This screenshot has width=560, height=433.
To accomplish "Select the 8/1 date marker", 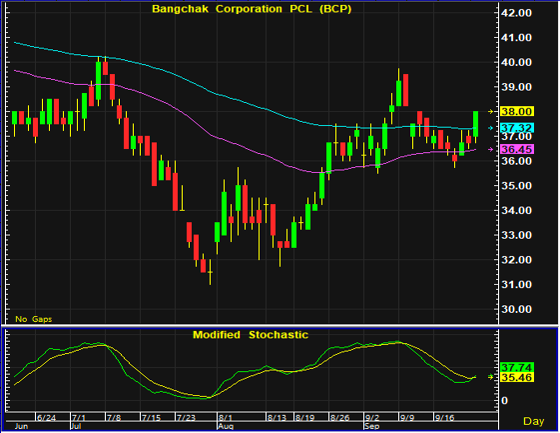I will (x=225, y=418).
